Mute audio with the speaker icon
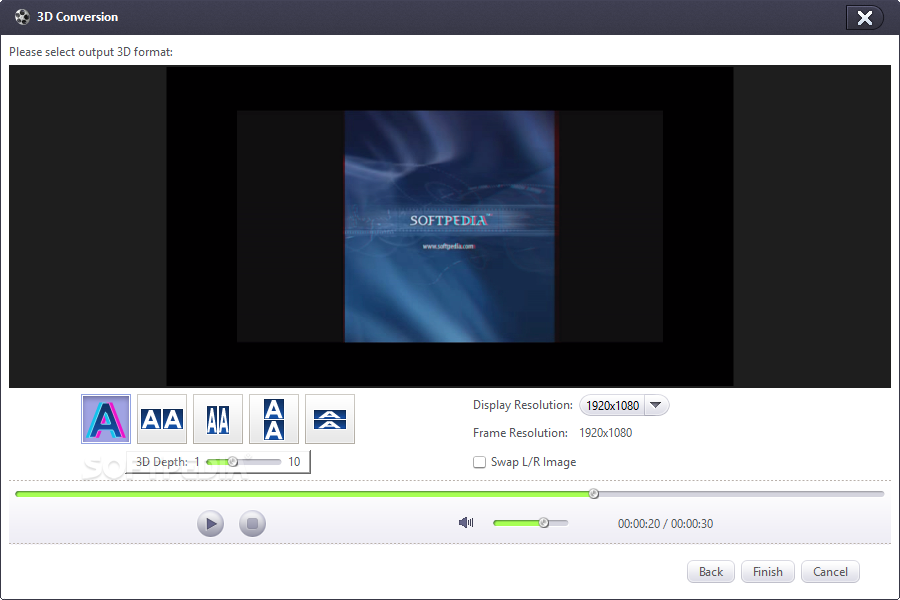The image size is (900, 600). (x=466, y=522)
